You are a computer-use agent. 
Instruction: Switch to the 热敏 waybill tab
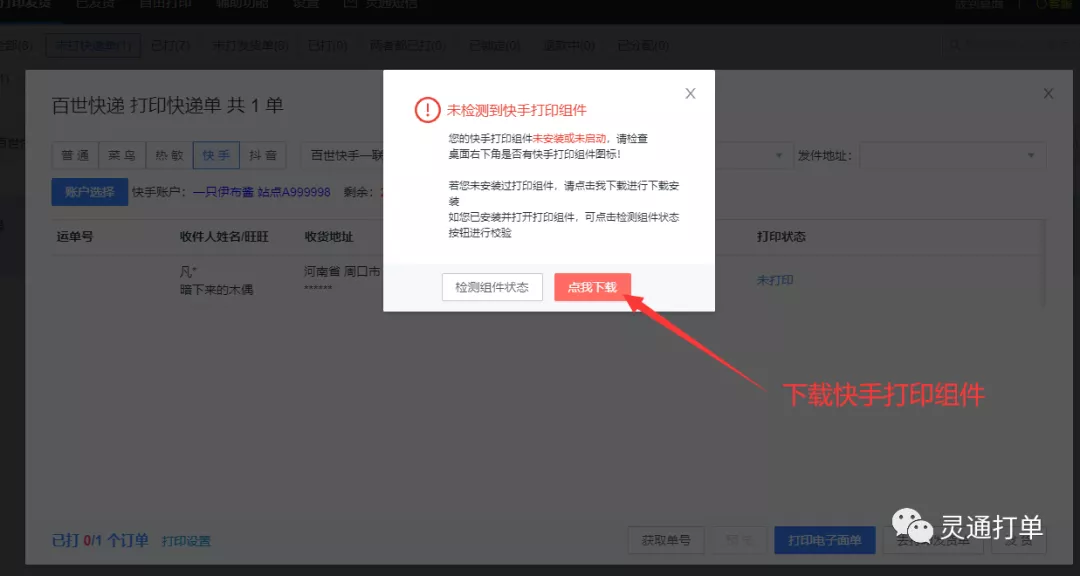point(169,156)
